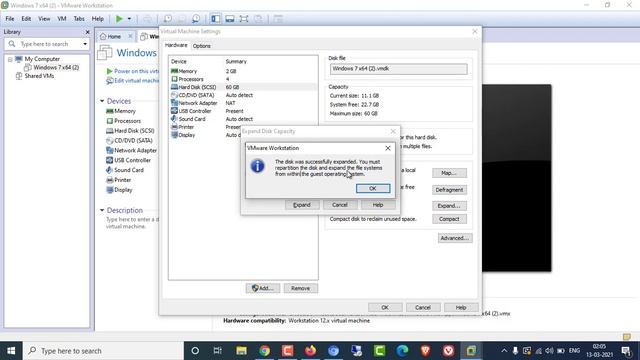
Task: Enter full screen mode via toolbar icon
Action: pyautogui.click(x=244, y=19)
